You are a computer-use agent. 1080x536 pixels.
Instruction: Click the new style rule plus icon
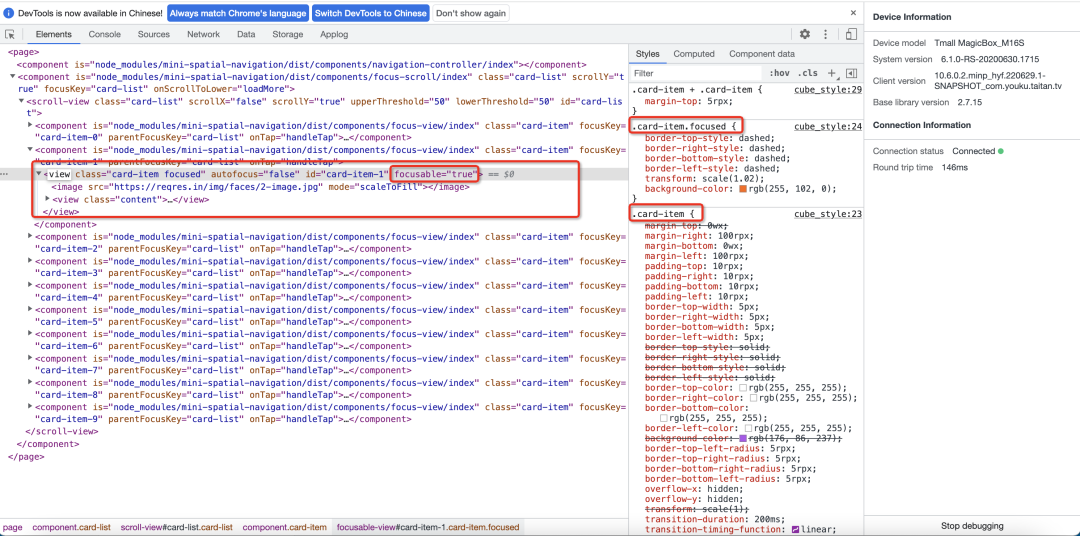click(831, 73)
